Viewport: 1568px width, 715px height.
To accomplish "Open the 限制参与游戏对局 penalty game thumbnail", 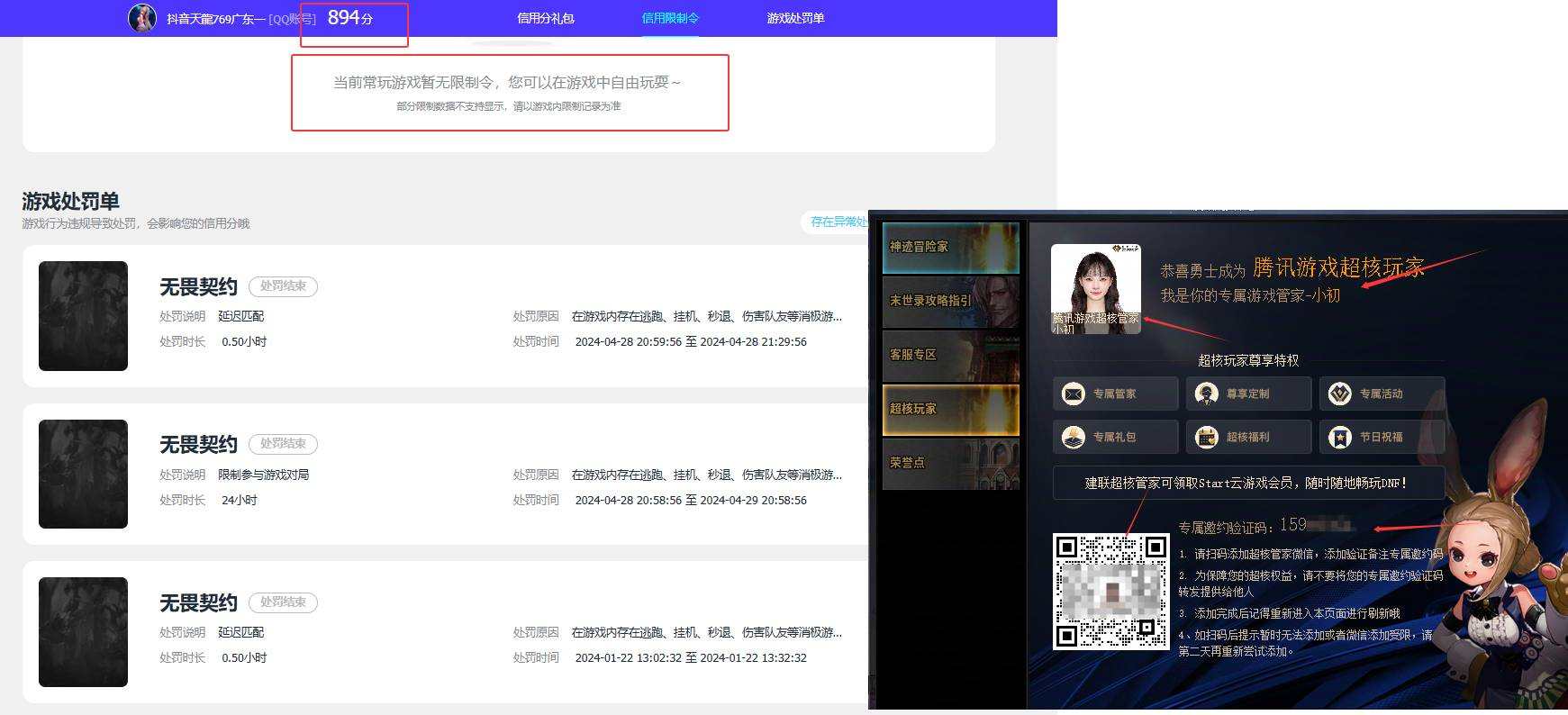I will tap(83, 474).
